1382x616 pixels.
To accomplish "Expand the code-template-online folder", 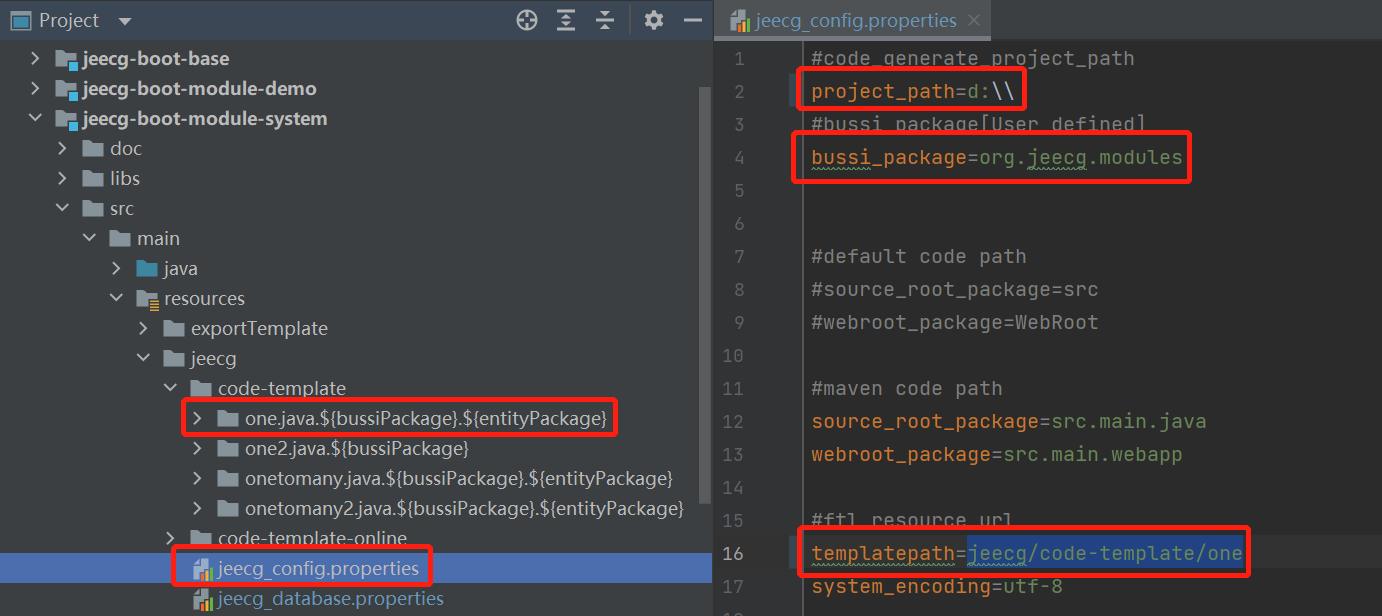I will click(171, 539).
